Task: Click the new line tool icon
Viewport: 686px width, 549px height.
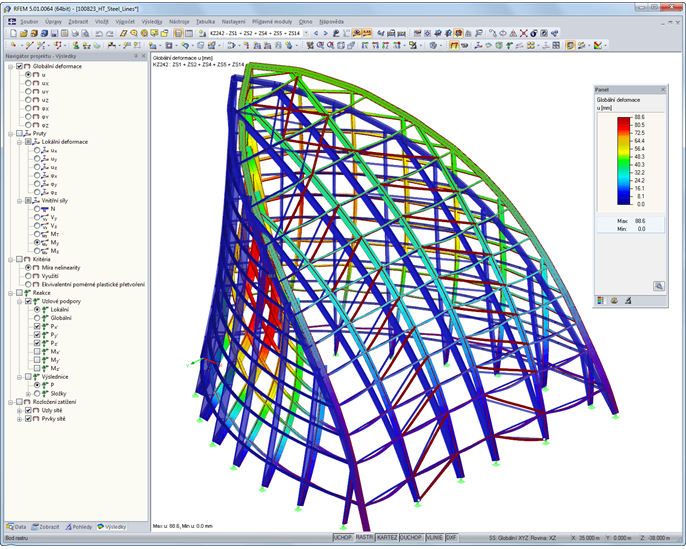Action: coord(29,45)
